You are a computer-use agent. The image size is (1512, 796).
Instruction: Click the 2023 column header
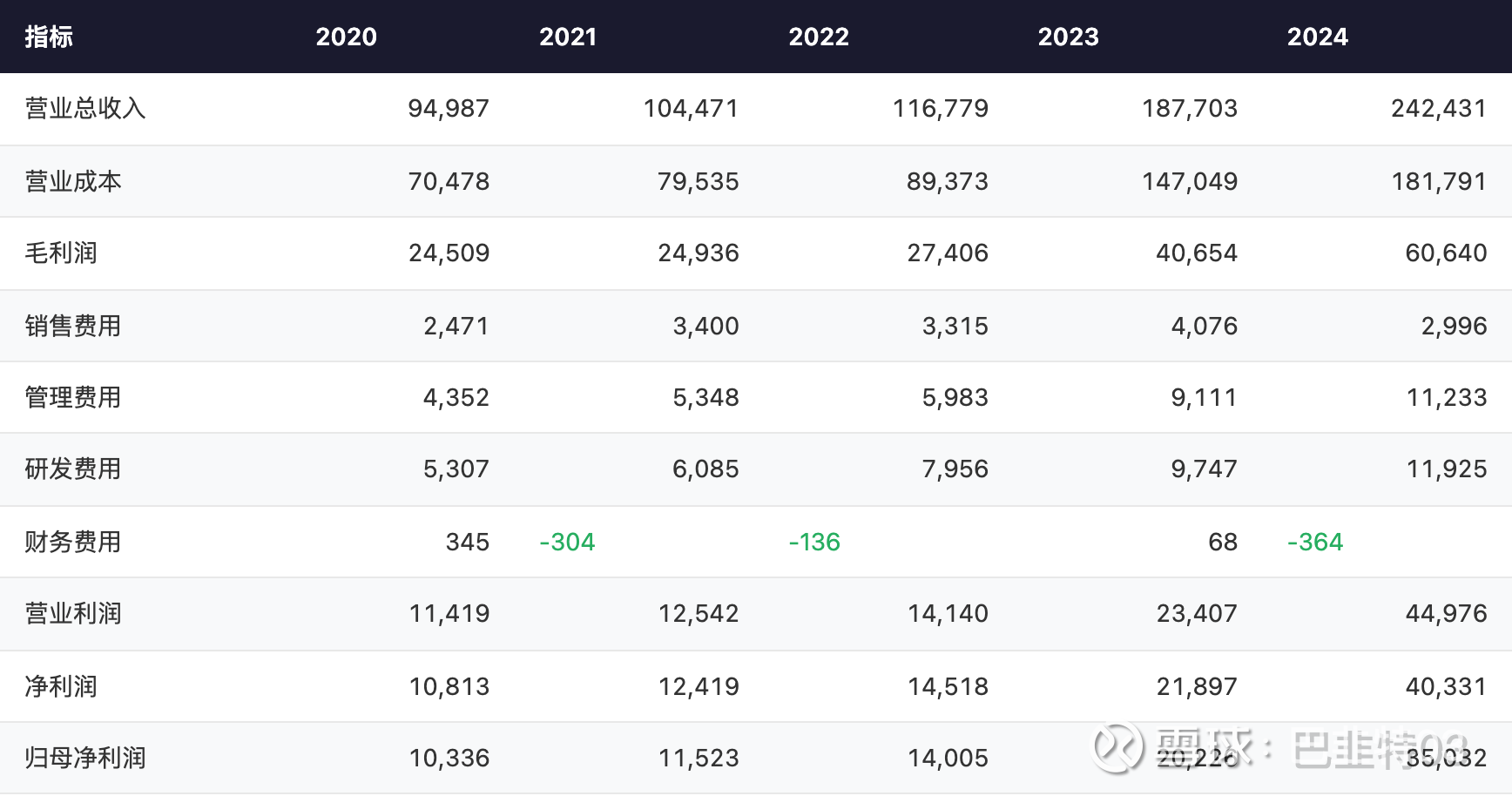(1068, 37)
